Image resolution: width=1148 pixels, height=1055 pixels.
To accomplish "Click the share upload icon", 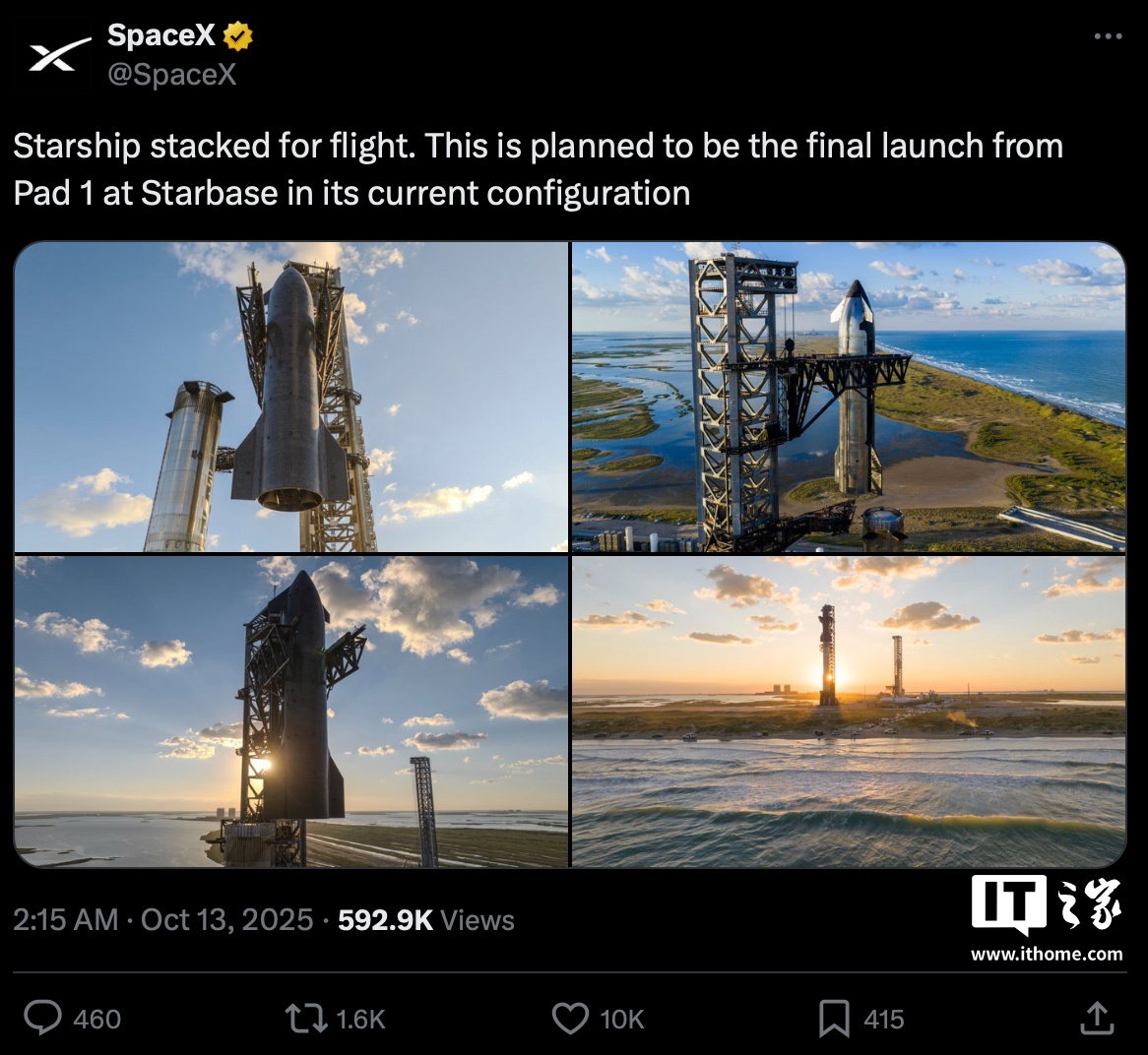I will click(1098, 1020).
